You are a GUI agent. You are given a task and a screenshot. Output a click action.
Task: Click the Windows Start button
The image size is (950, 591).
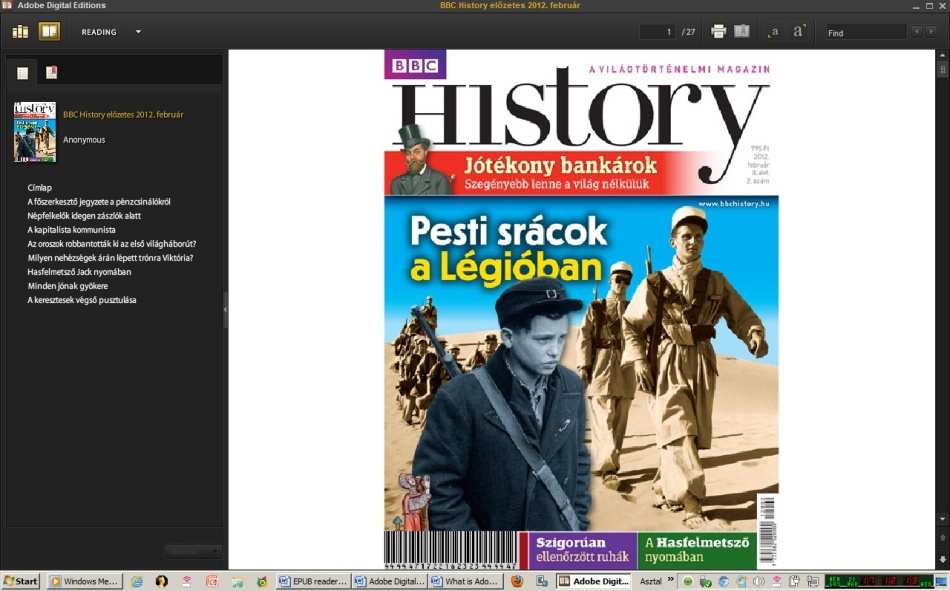(21, 581)
